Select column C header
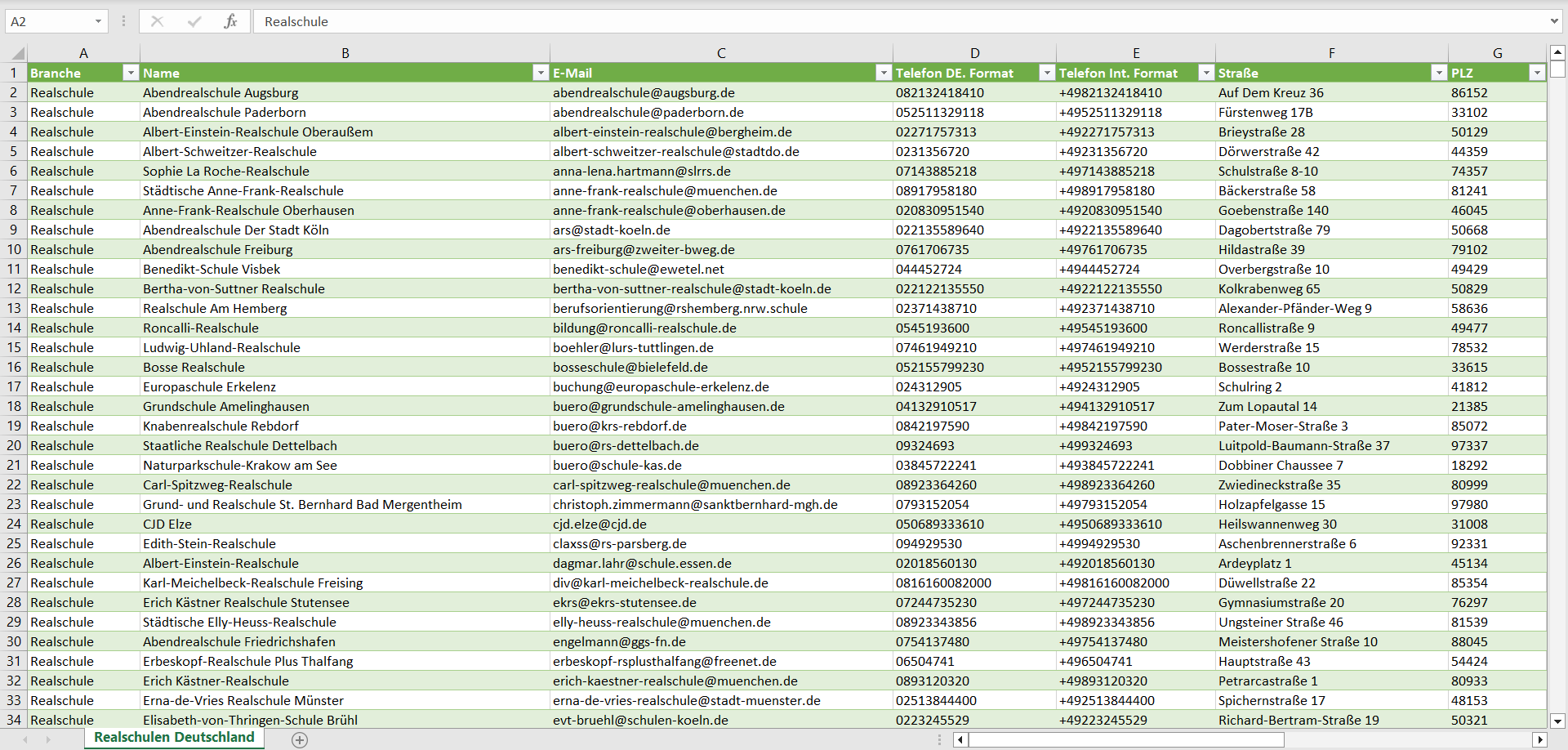The image size is (1568, 750). click(x=721, y=53)
